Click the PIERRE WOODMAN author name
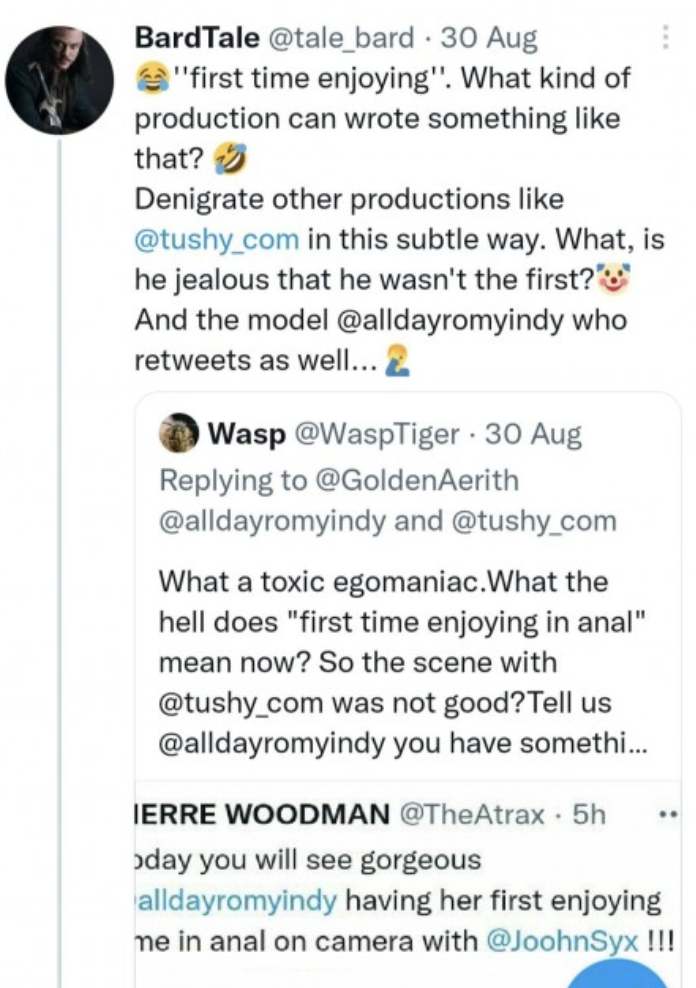 pyautogui.click(x=262, y=814)
